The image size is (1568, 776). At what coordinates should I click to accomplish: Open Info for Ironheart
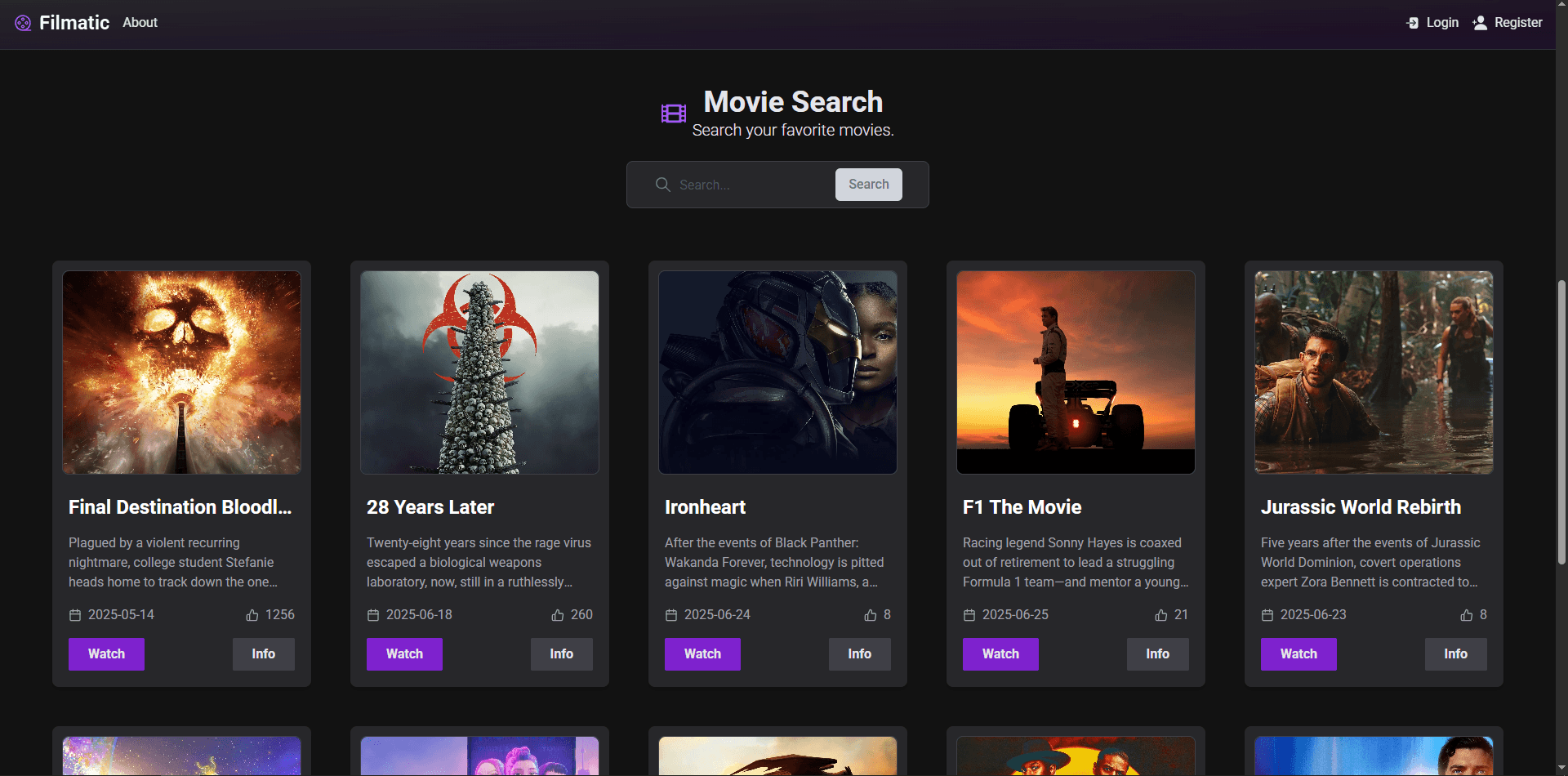[859, 654]
